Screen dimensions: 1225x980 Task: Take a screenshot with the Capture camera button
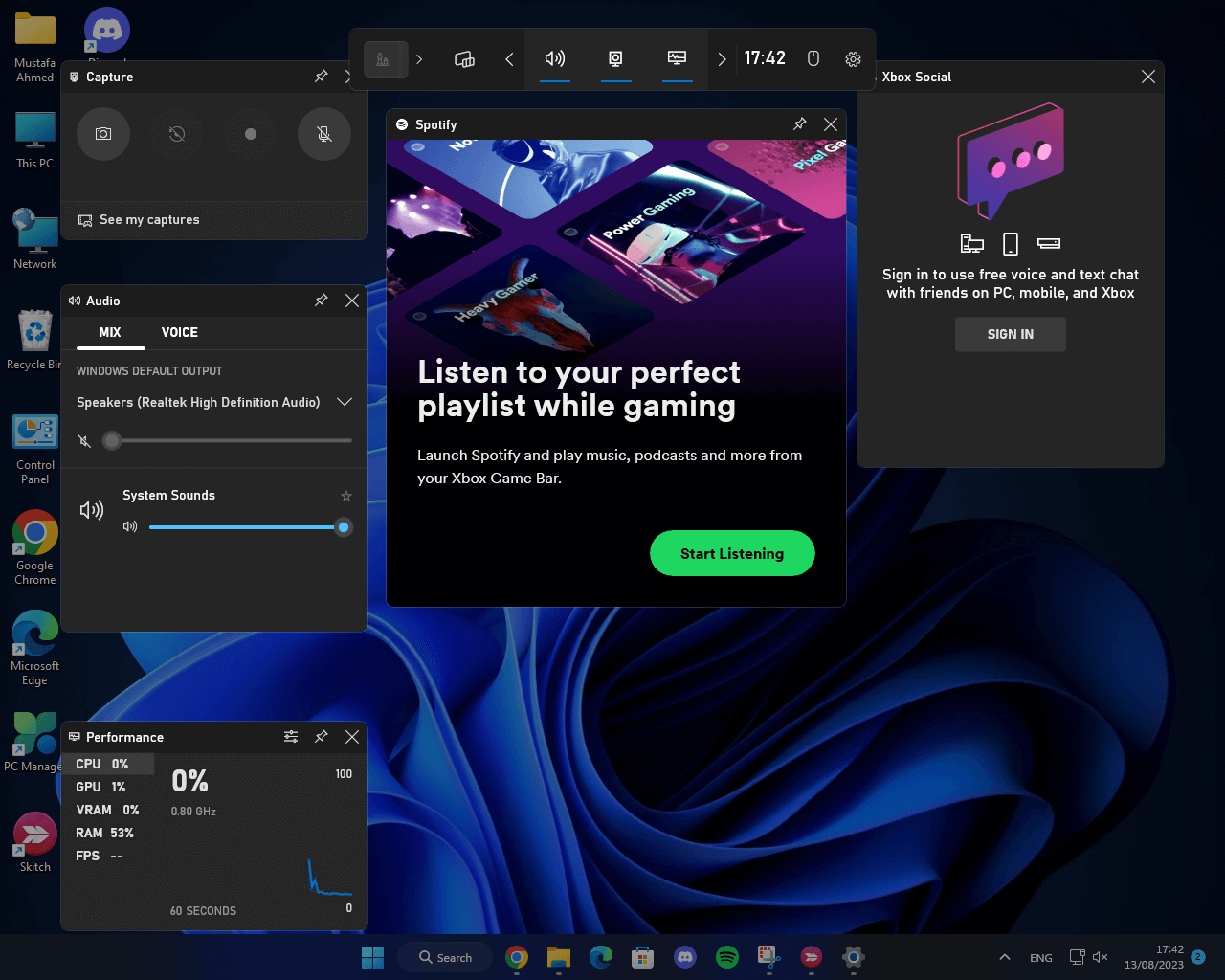(103, 134)
